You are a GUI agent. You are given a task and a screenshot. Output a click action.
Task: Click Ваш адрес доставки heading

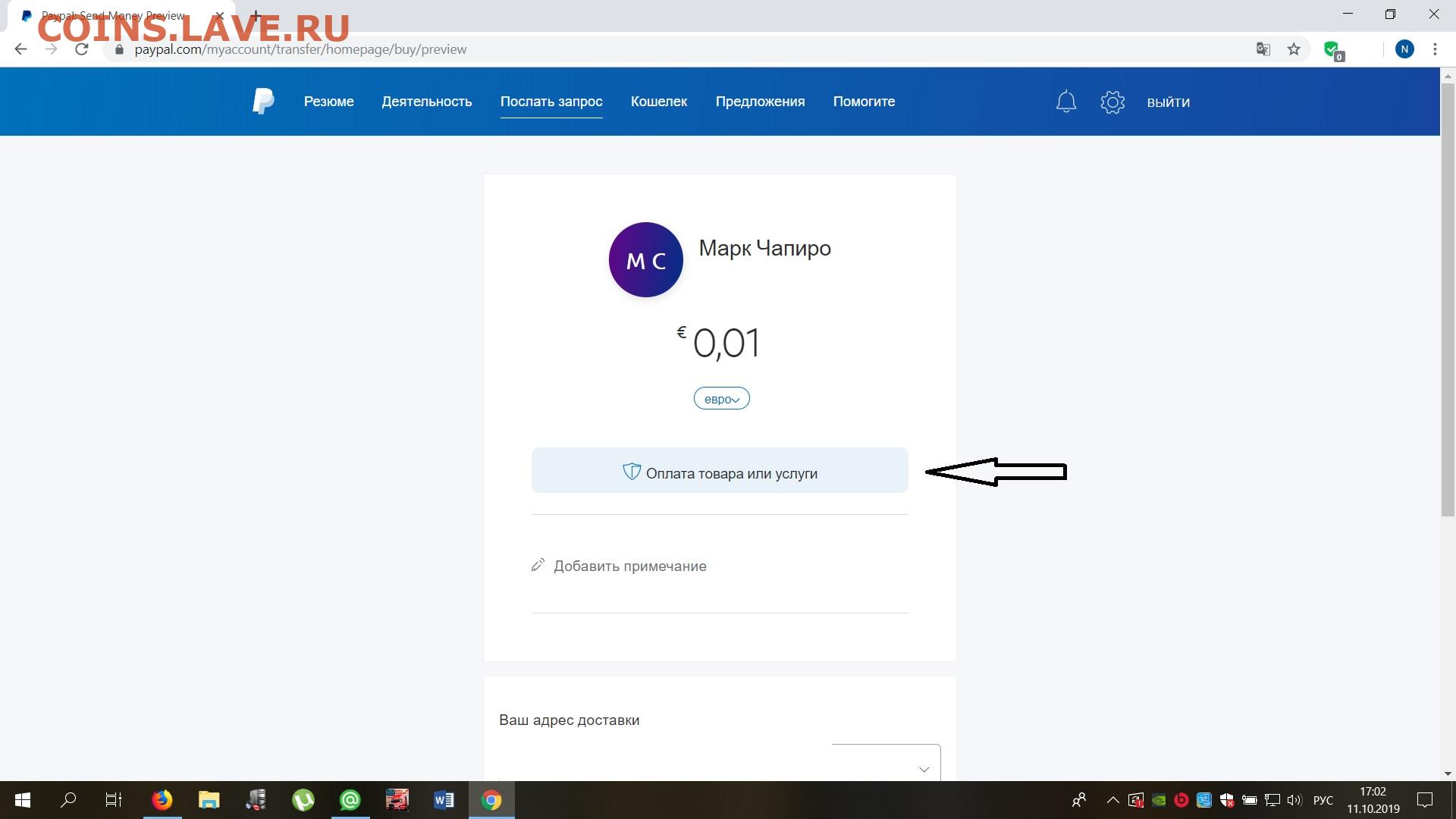570,720
